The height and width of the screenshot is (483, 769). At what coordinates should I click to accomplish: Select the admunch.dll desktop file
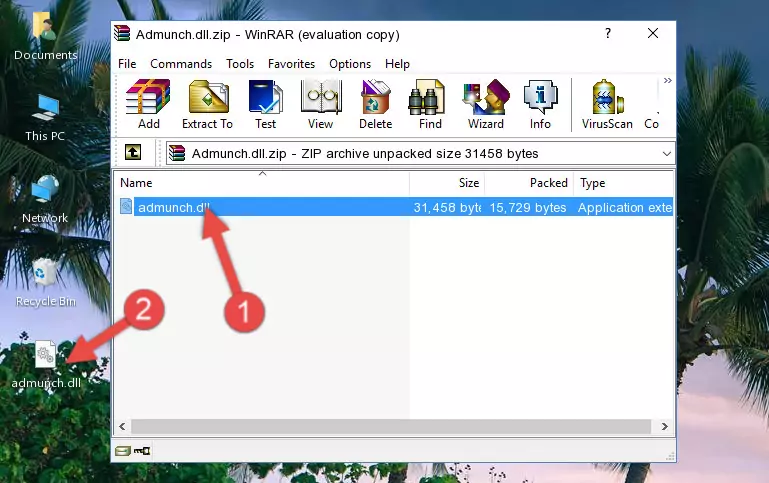point(45,365)
